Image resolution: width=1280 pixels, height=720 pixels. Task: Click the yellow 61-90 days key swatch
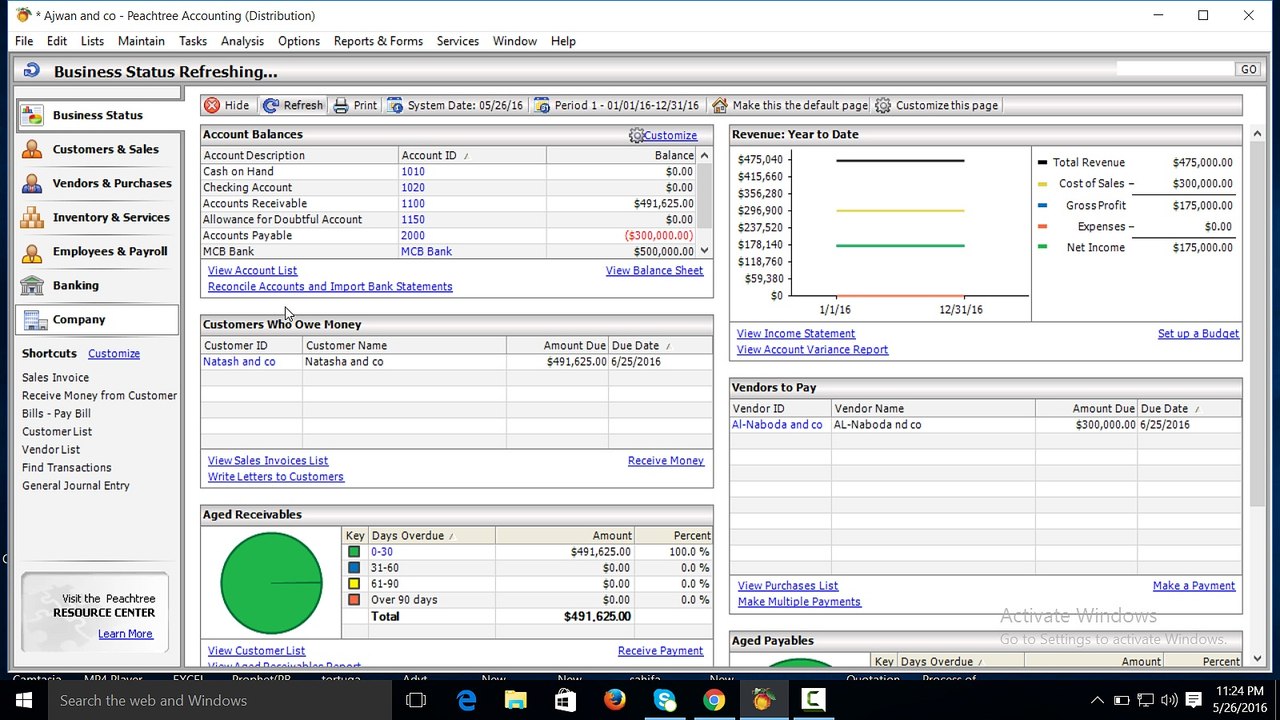354,584
